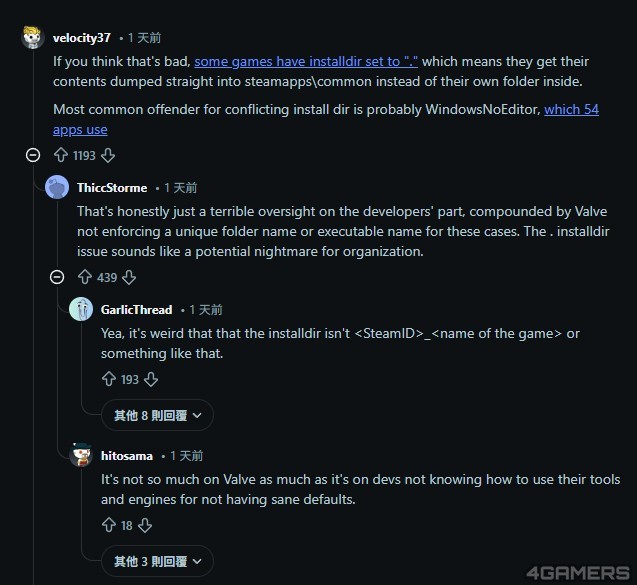Downvote velocity37's comment with 1193 votes

(x=108, y=155)
